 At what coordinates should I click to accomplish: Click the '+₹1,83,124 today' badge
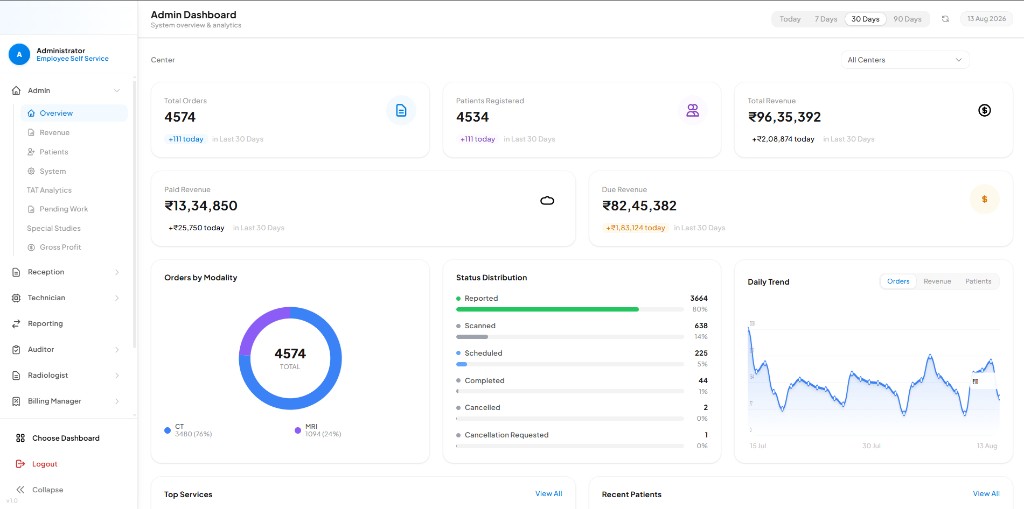coord(635,228)
